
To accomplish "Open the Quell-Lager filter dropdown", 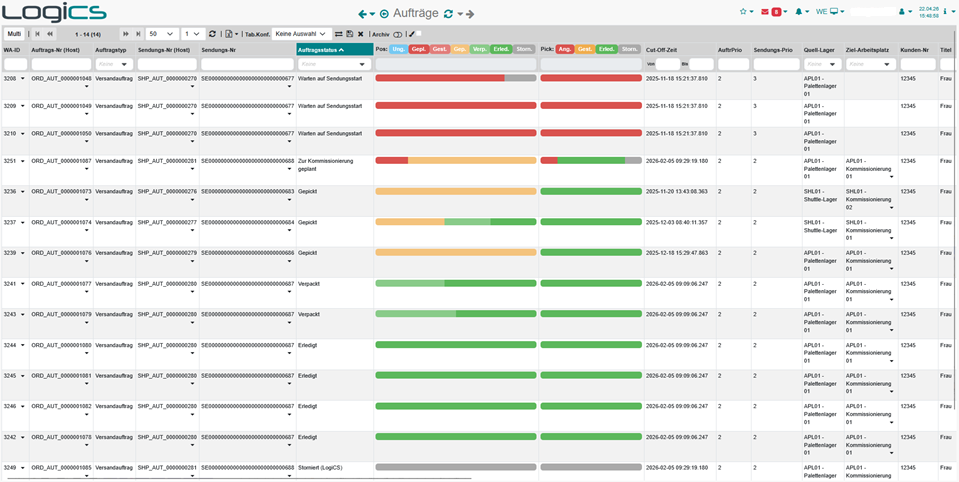I will pyautogui.click(x=823, y=64).
